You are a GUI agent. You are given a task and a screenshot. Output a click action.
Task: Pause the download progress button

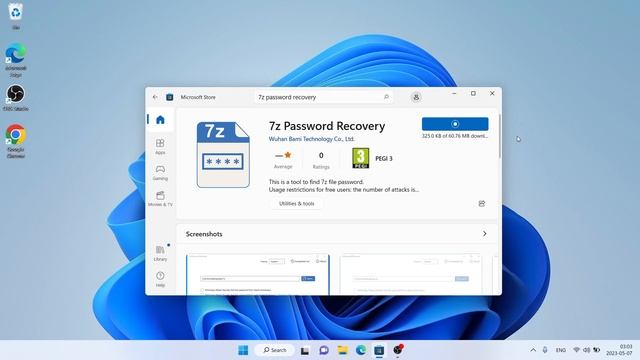click(x=455, y=124)
